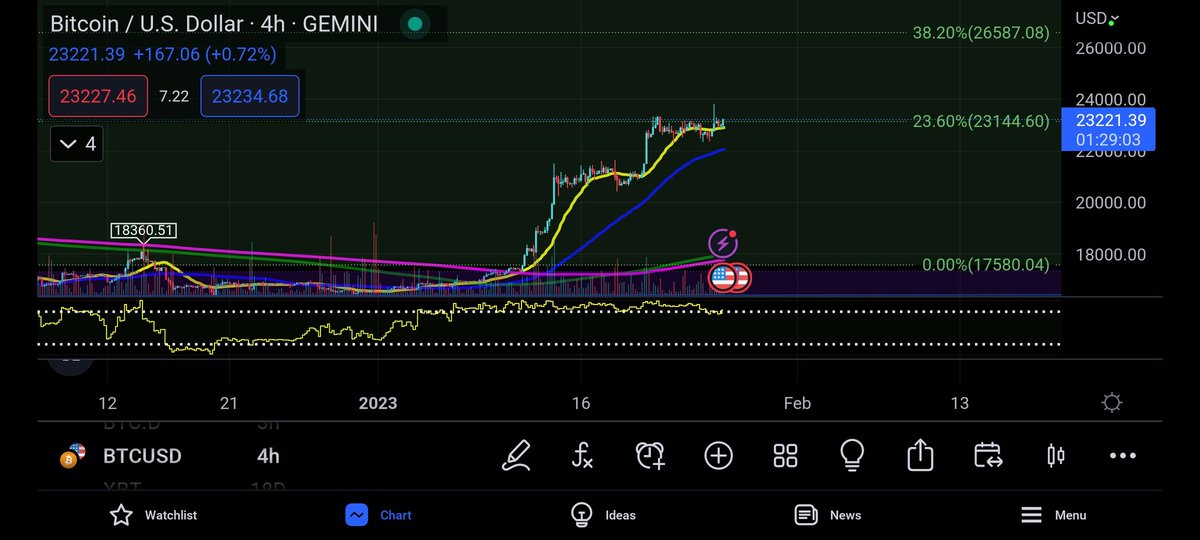Tap the 16 date on time axis

coord(581,404)
